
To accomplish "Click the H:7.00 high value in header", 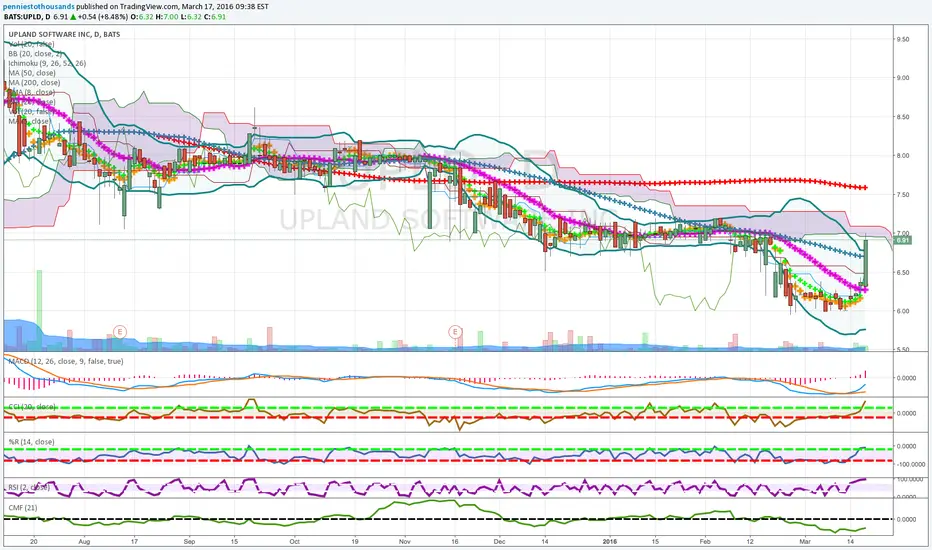I will 167,17.
